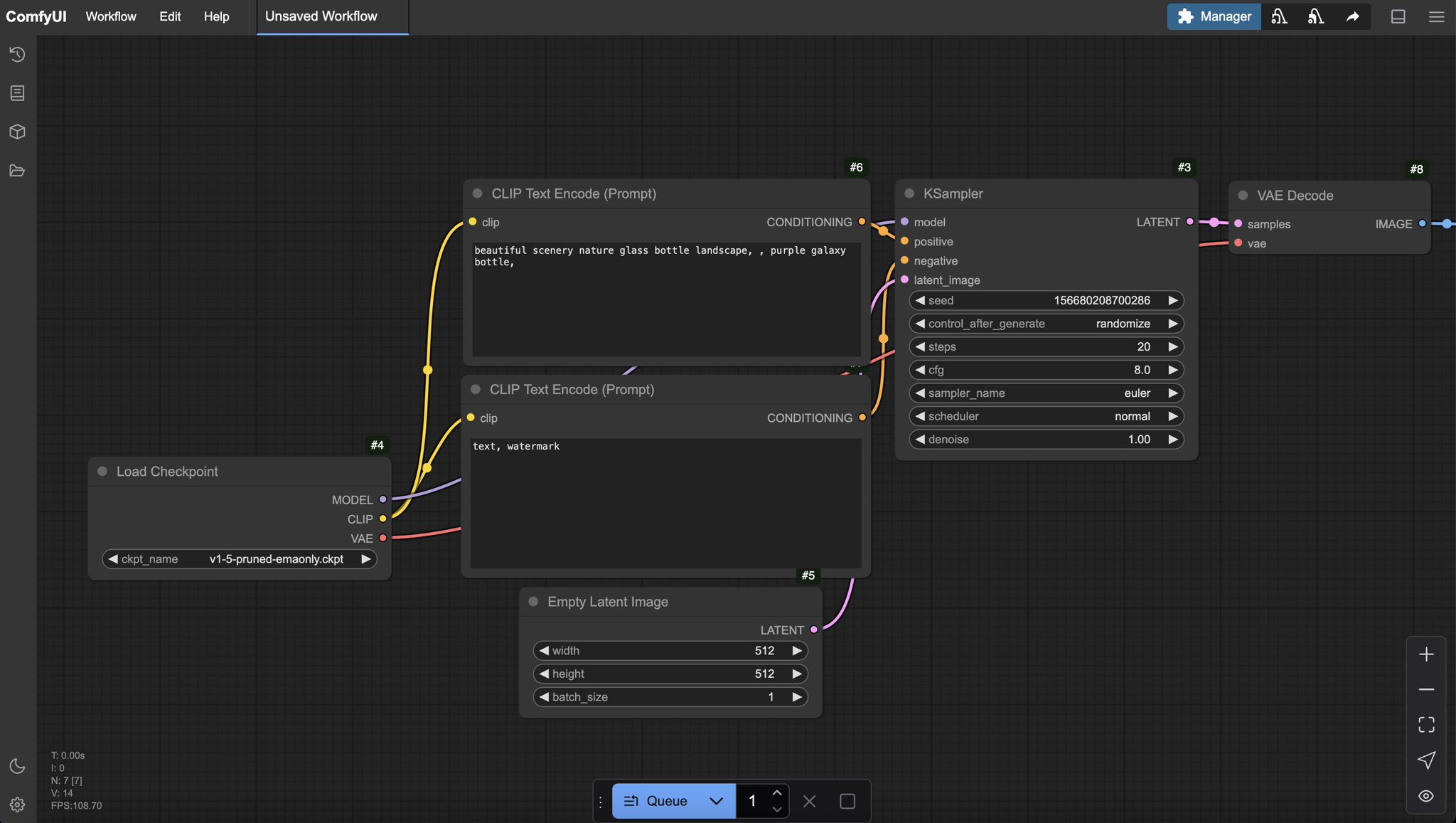The image size is (1456, 823).
Task: Collapse the Empty Latent Image node dot
Action: tap(533, 602)
